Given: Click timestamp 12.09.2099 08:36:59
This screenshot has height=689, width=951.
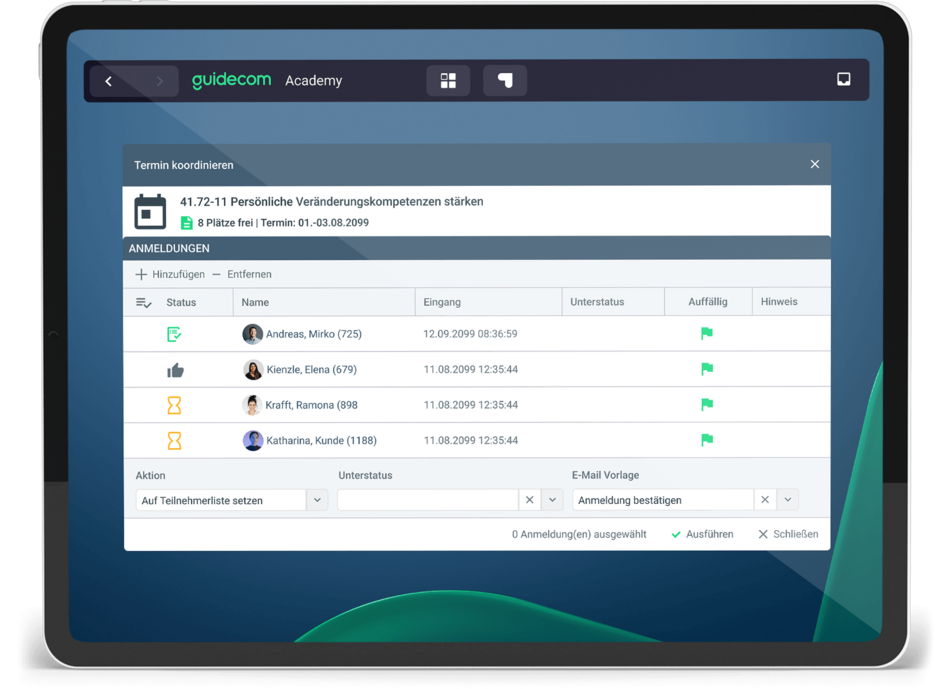Looking at the screenshot, I should (x=470, y=334).
